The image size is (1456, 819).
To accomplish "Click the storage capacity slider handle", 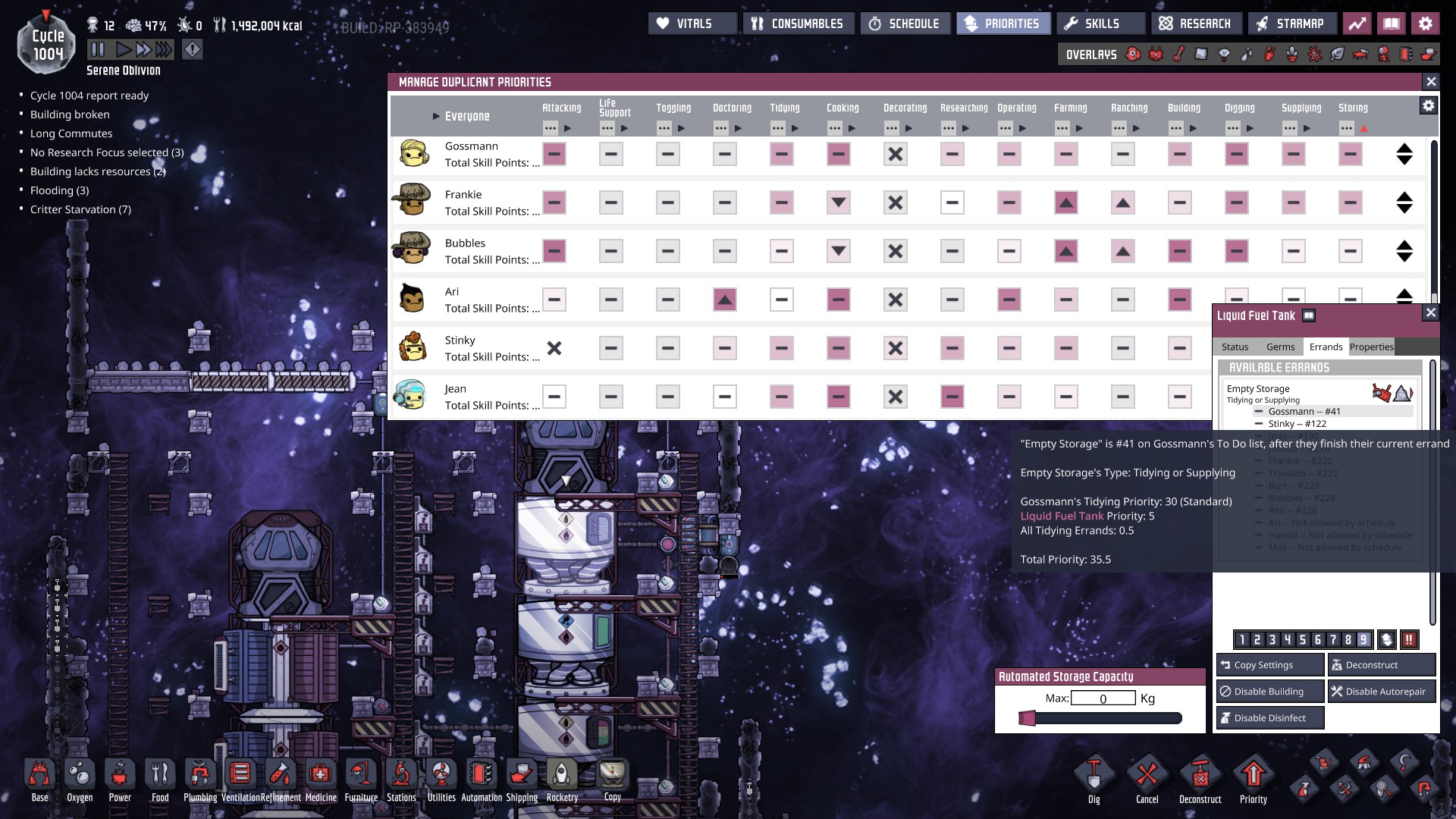I will pyautogui.click(x=1028, y=718).
